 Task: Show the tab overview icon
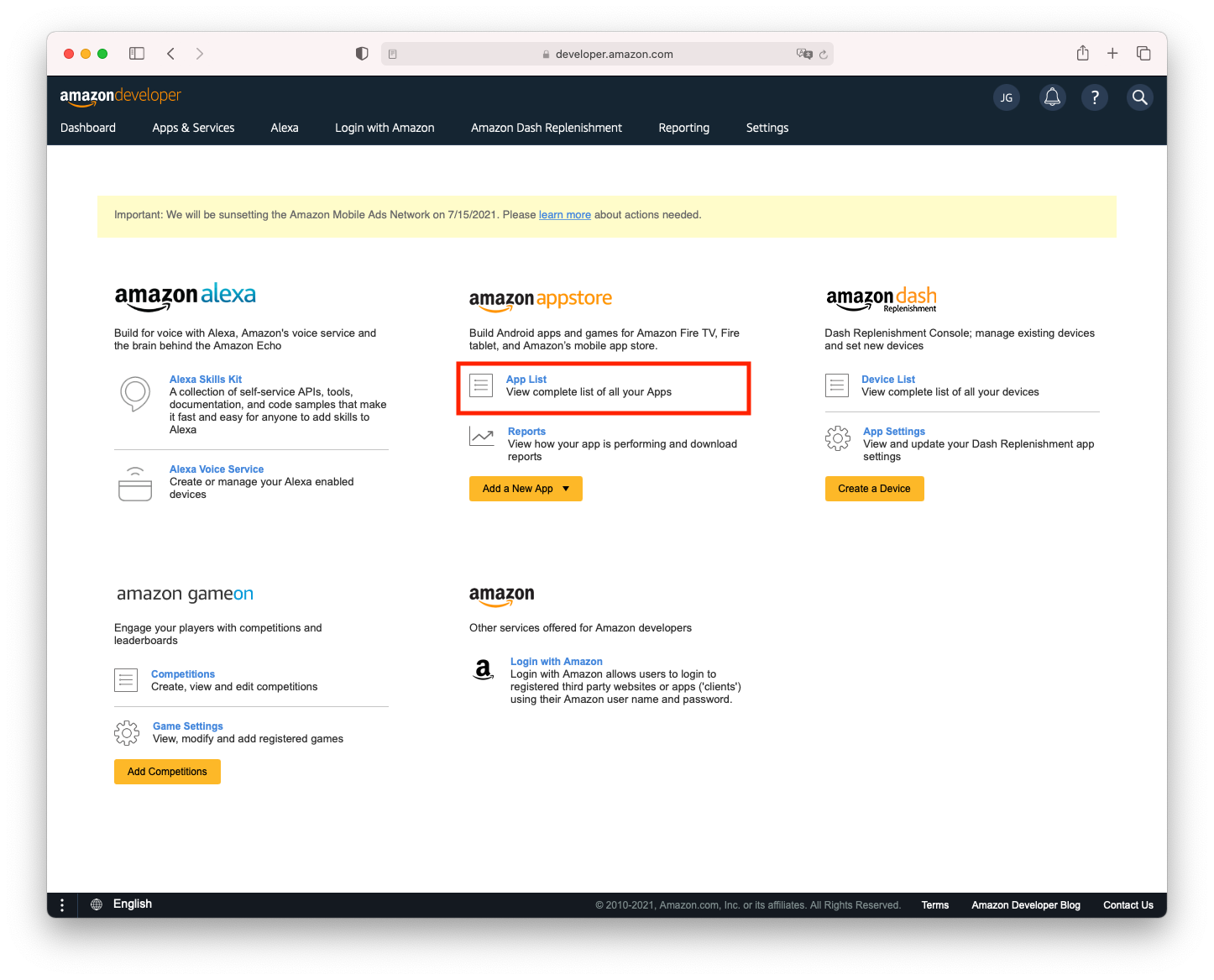(x=1143, y=54)
